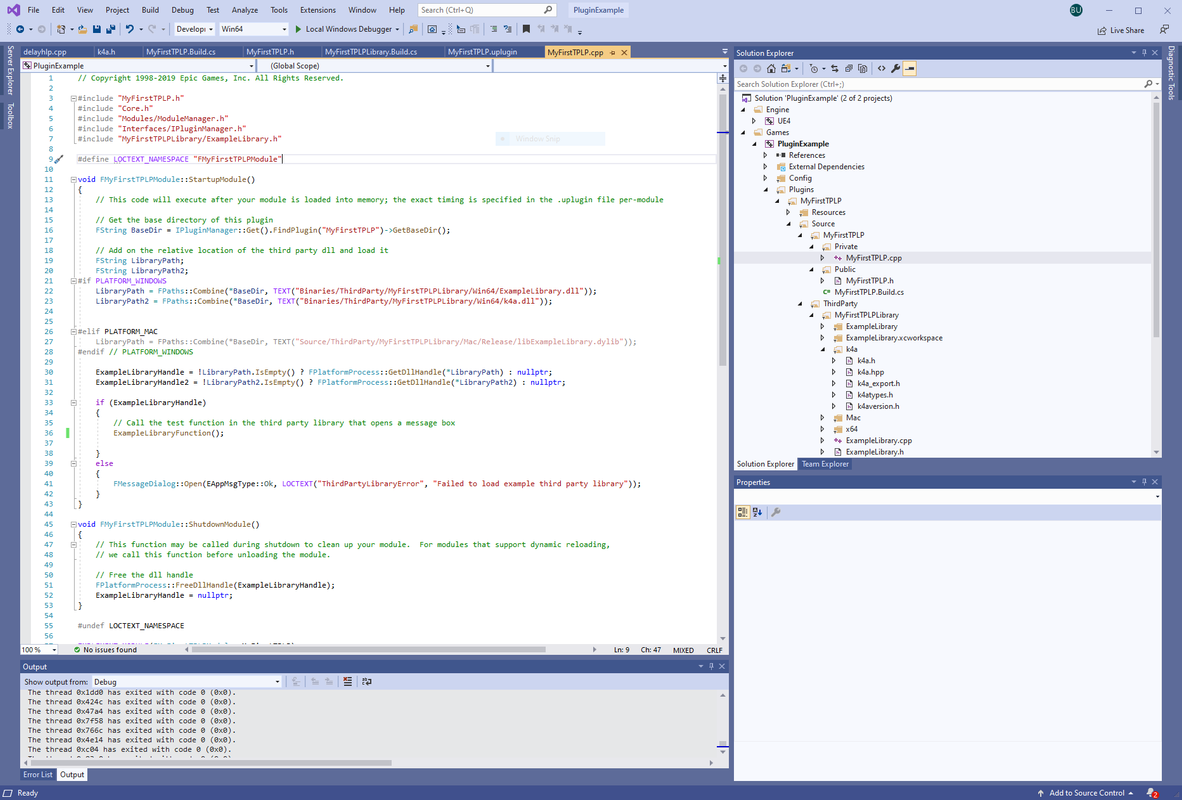Select MyFirstTPLP.Build.cs in Solution Explorer
1182x800 pixels.
(x=869, y=292)
